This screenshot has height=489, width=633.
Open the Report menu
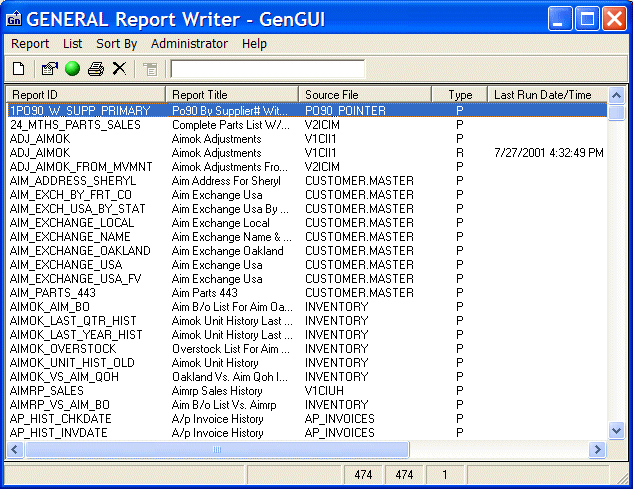pyautogui.click(x=30, y=44)
